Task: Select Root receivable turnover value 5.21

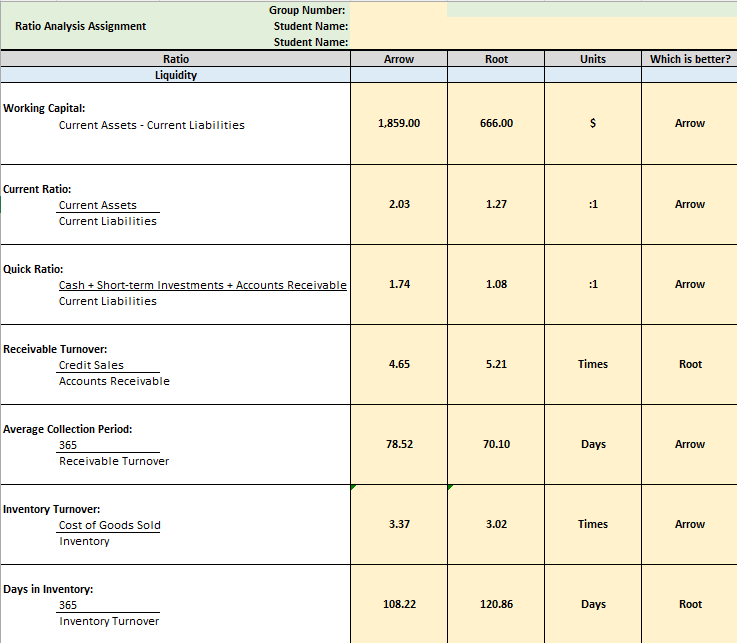Action: [496, 364]
